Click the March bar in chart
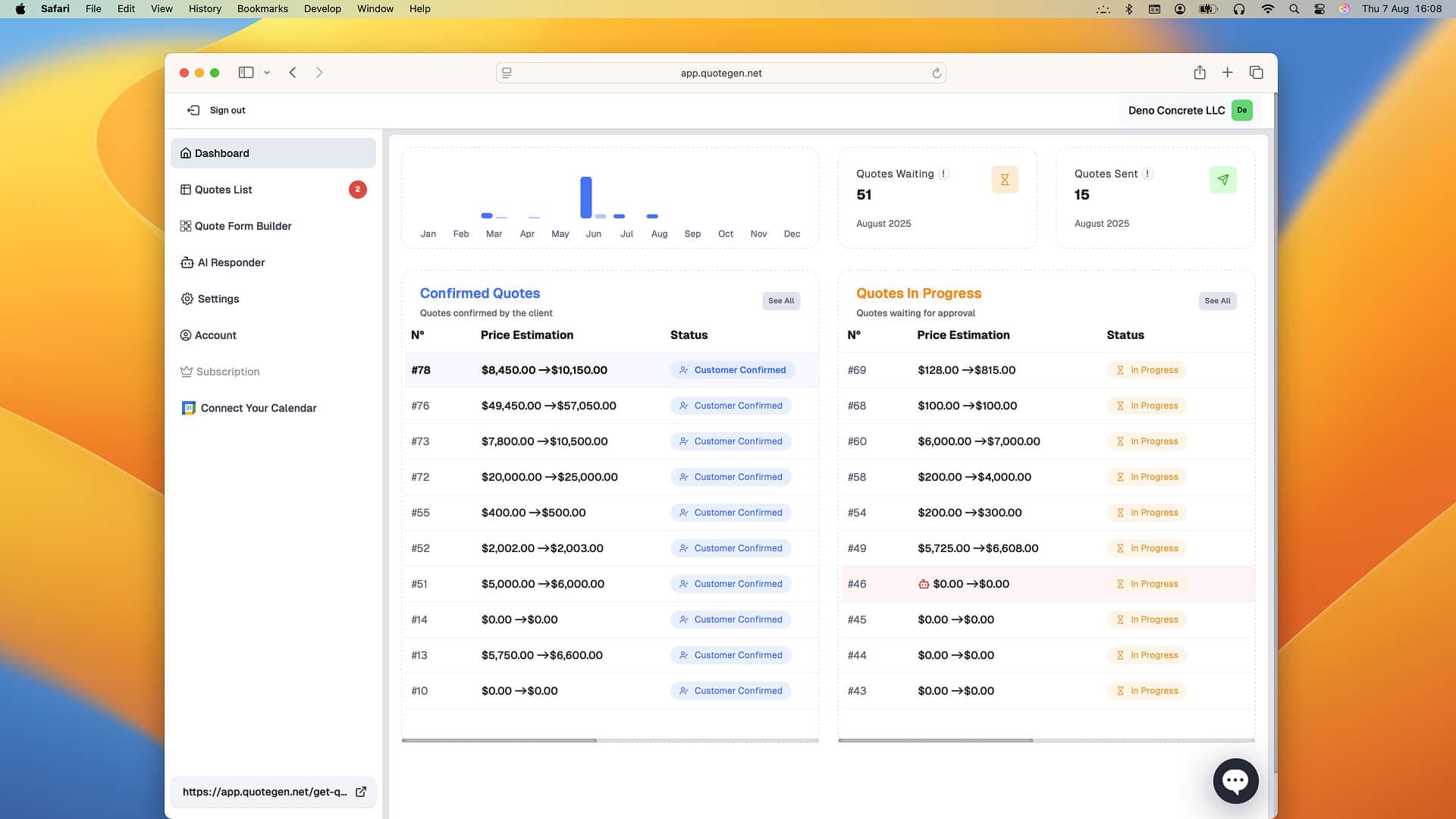This screenshot has height=819, width=1456. tap(487, 215)
